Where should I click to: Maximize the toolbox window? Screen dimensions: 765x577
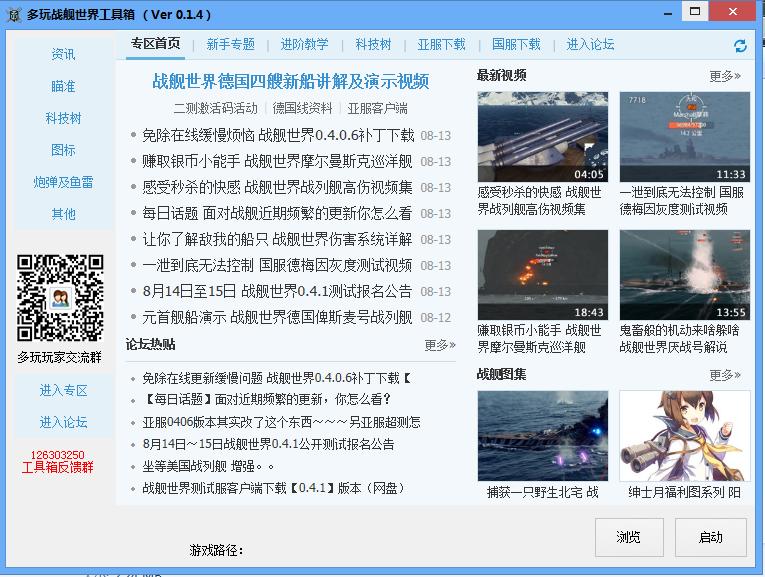click(695, 11)
